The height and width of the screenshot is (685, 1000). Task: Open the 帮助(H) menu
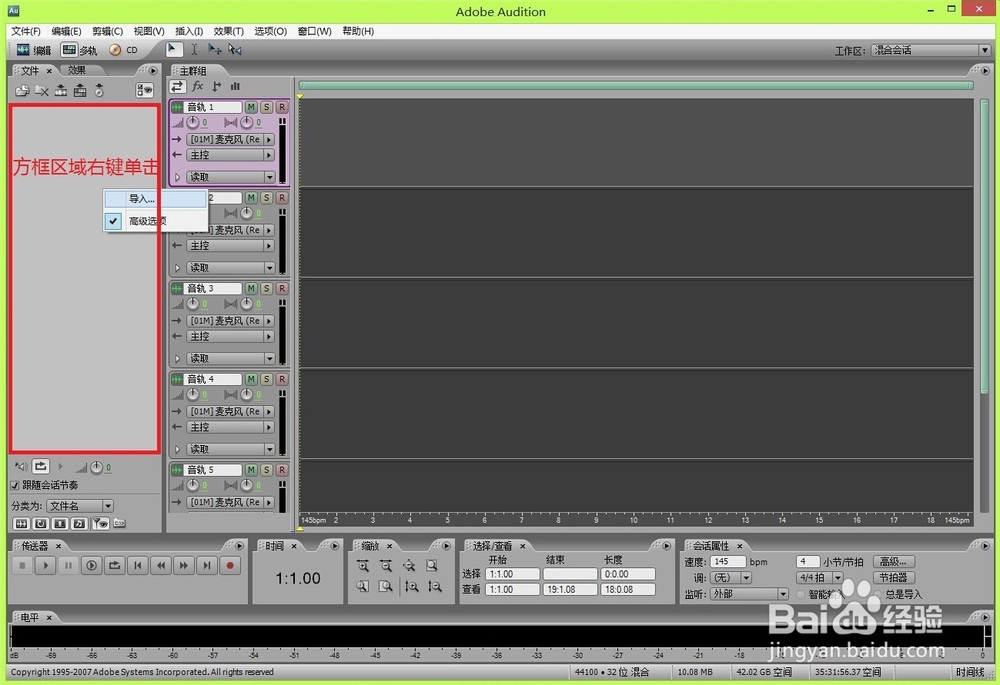(358, 31)
